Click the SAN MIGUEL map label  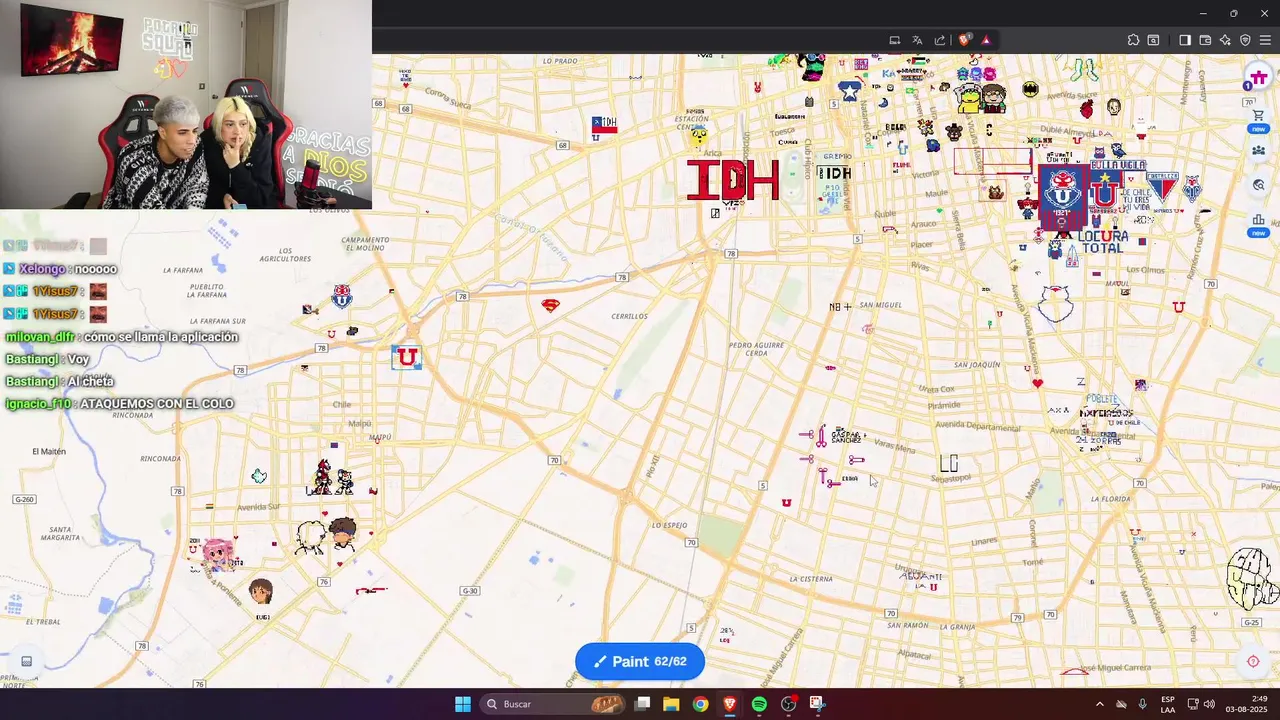pos(881,305)
